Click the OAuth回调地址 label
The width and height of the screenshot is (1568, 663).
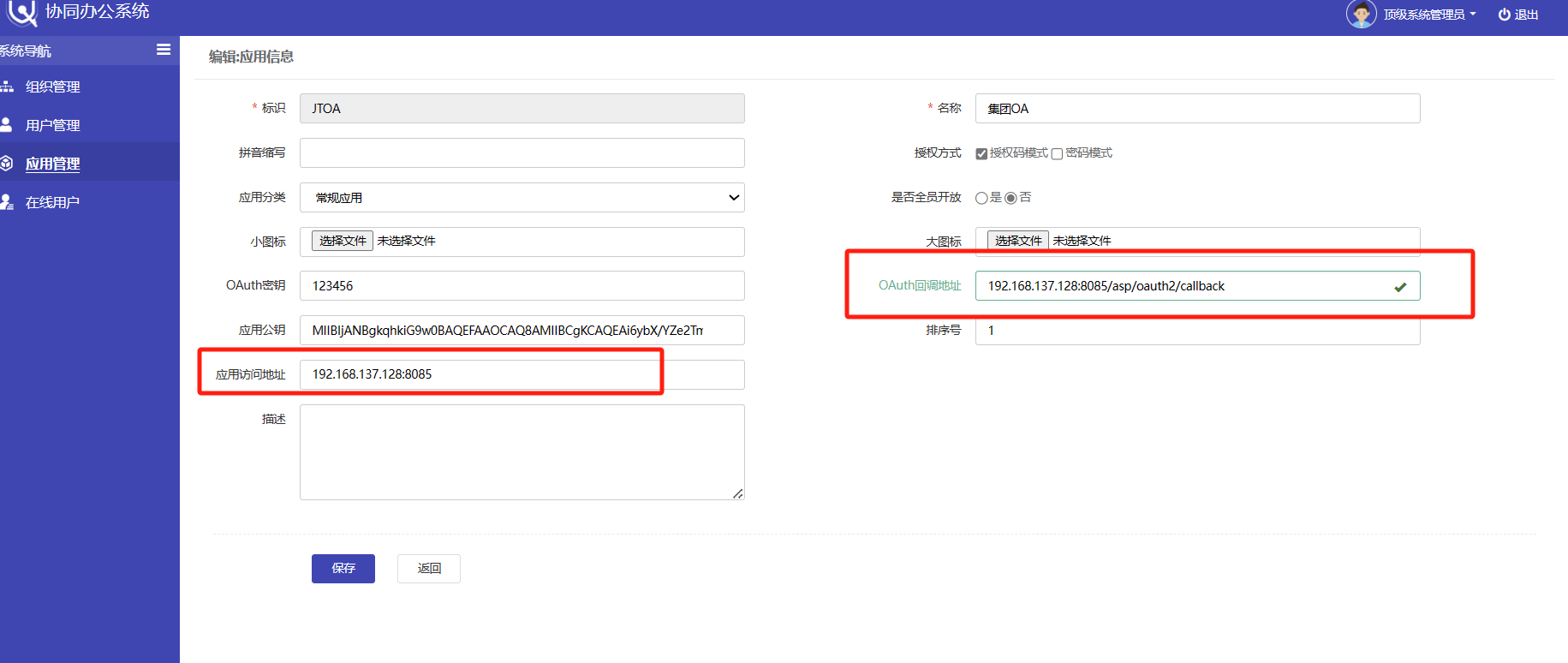coord(920,285)
